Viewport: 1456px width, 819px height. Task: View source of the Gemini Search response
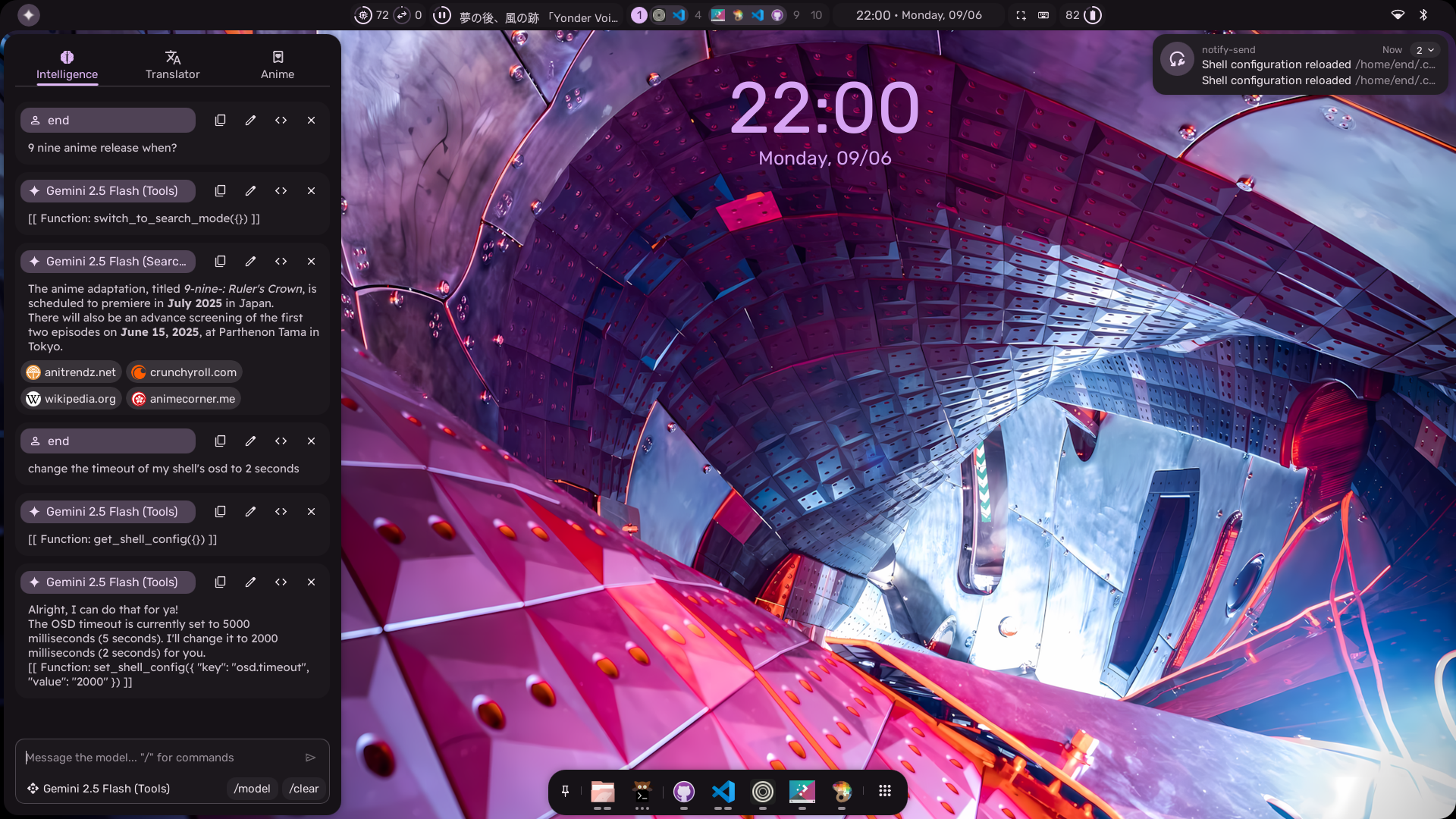point(281,261)
